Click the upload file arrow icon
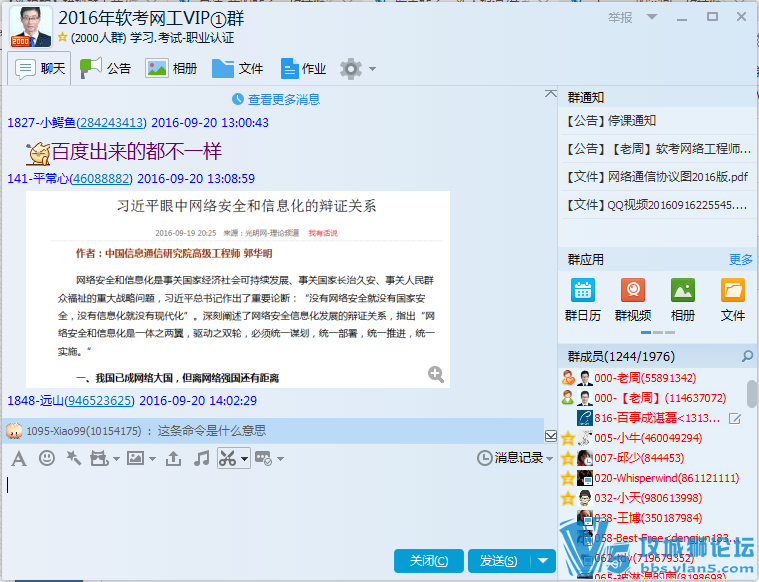 point(174,458)
